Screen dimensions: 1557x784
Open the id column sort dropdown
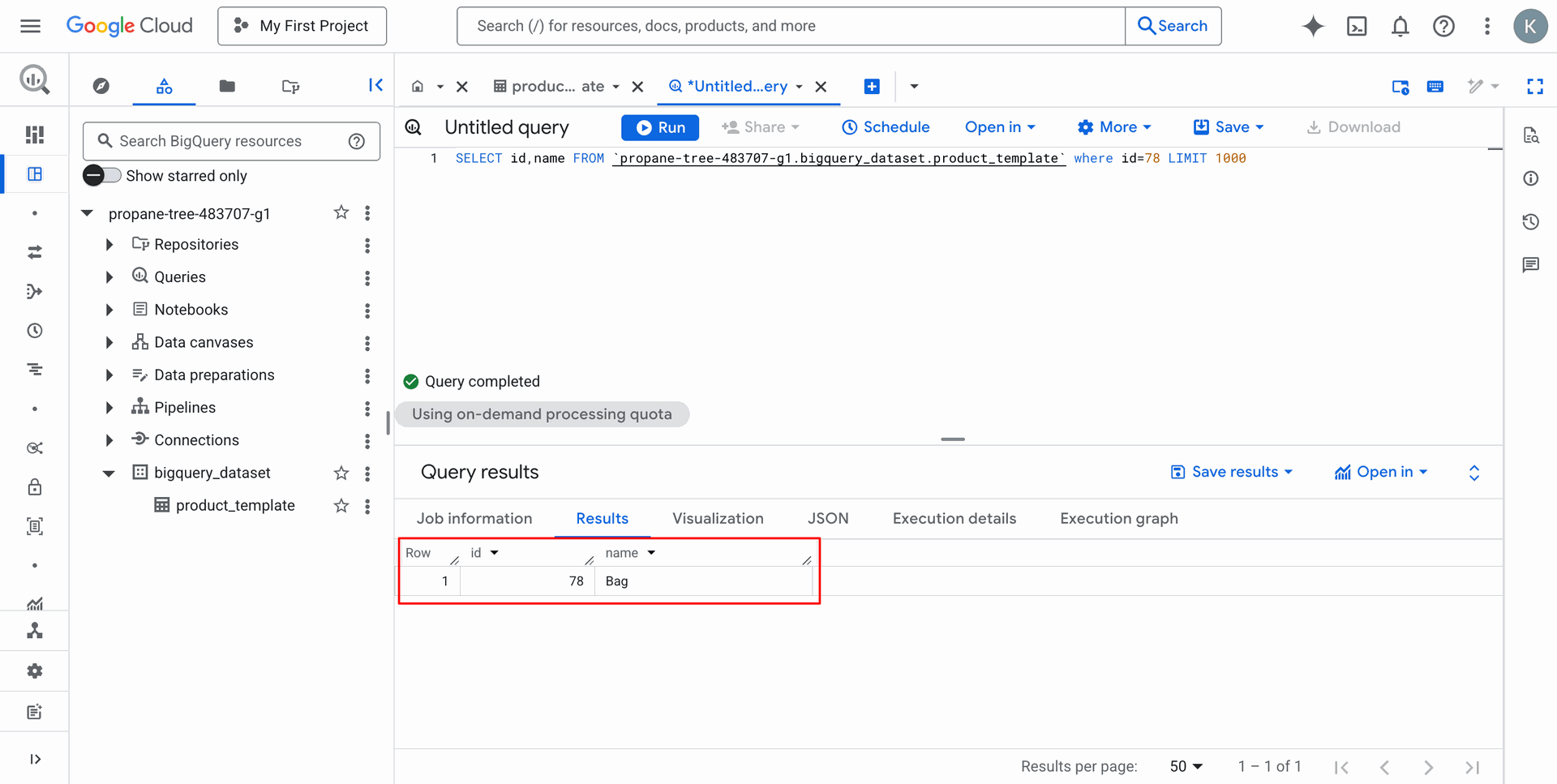(x=494, y=553)
